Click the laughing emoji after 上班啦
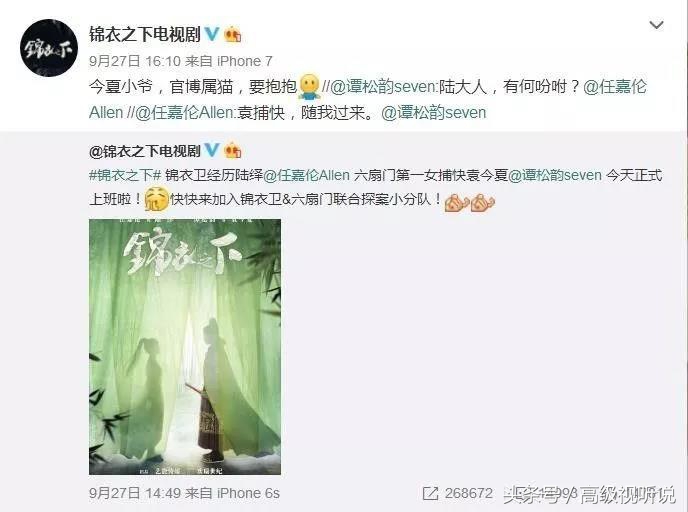 [157, 199]
